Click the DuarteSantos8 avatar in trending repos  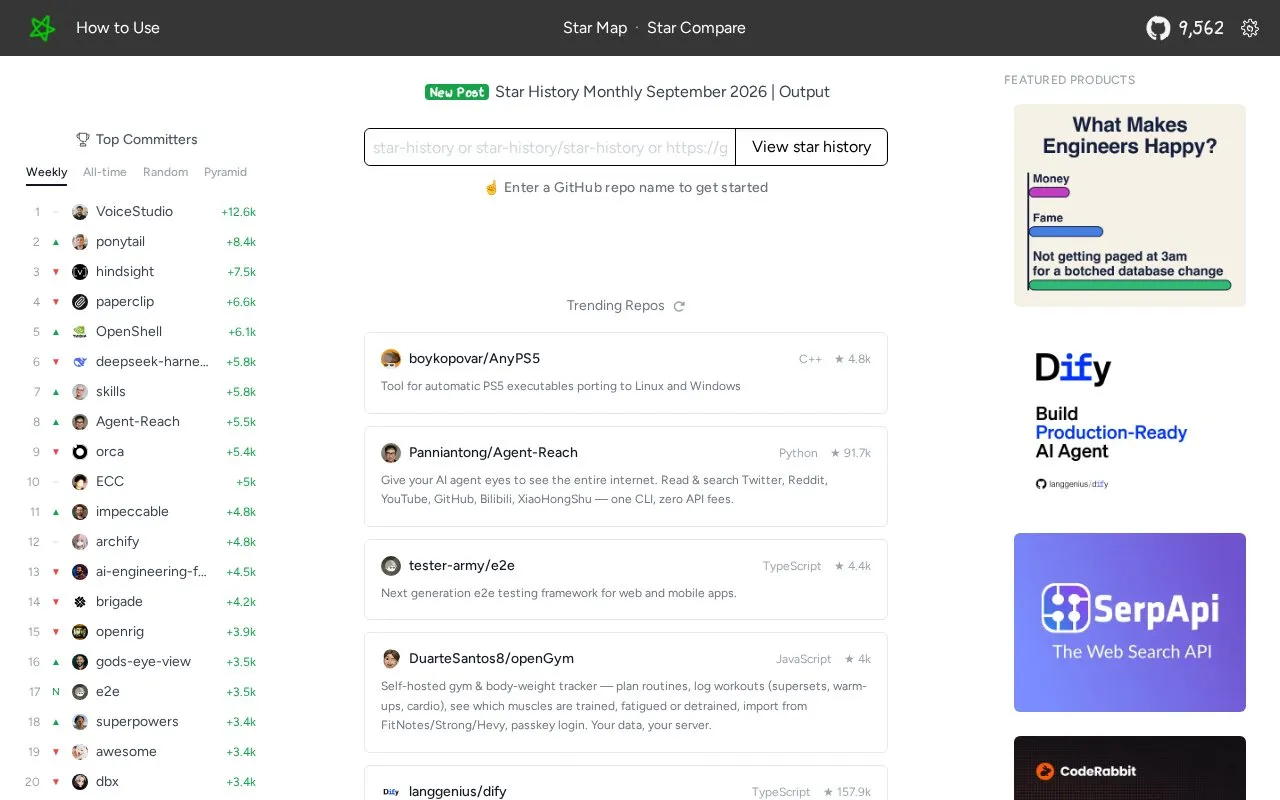tap(391, 659)
